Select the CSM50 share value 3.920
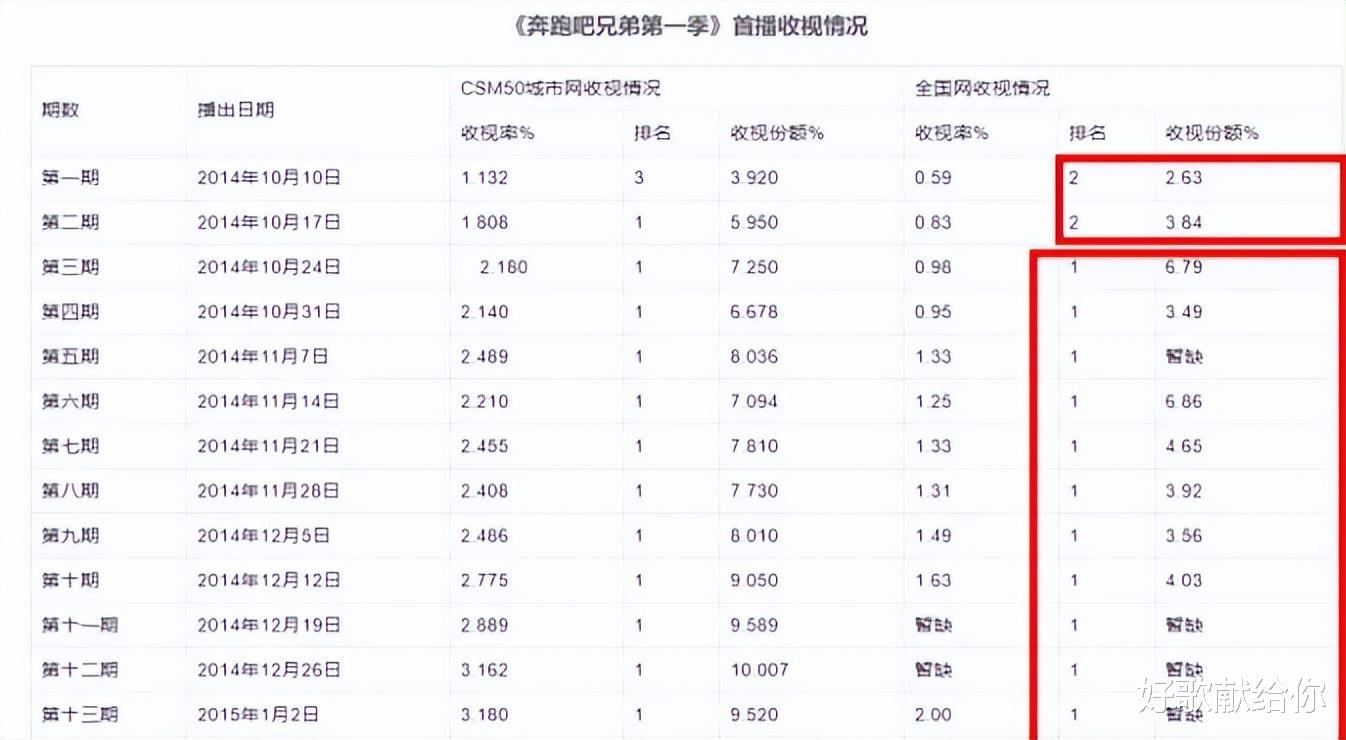Viewport: 1346px width, 740px height. tap(754, 178)
